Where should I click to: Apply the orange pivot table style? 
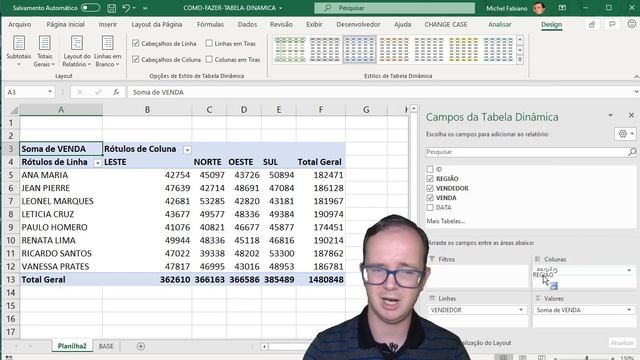pyautogui.click(x=394, y=49)
